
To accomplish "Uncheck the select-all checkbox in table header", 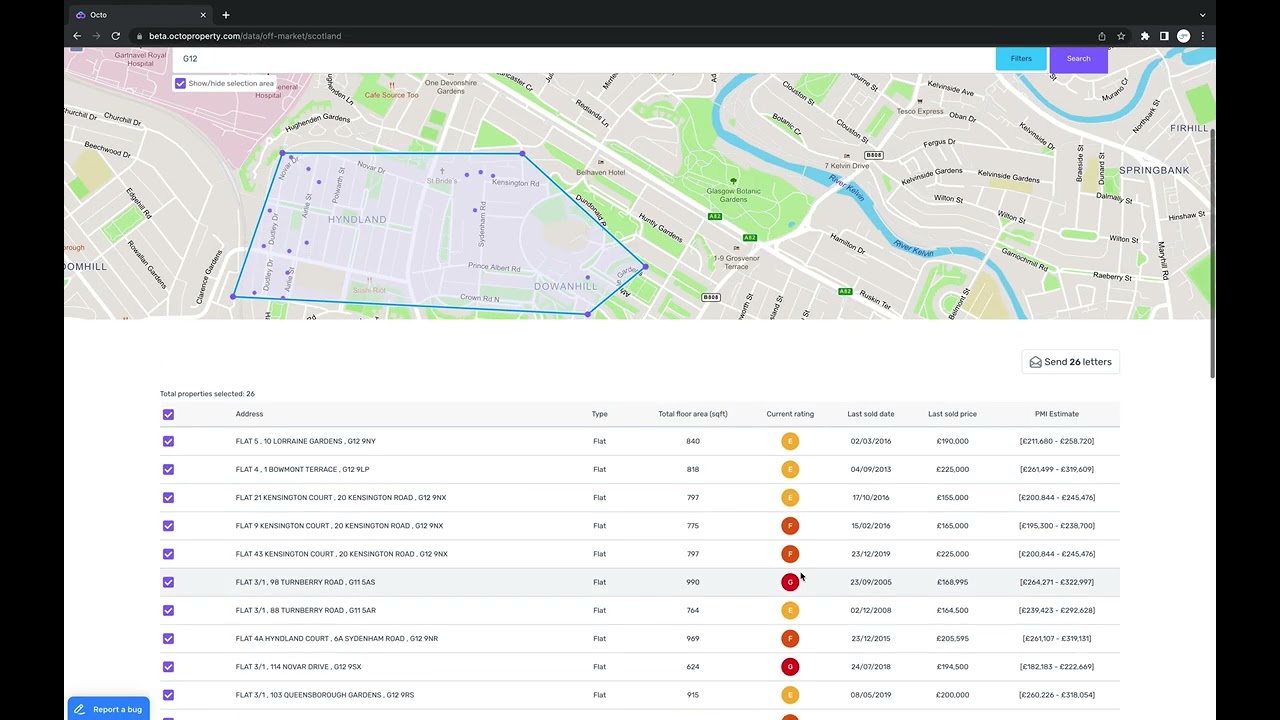I will pyautogui.click(x=168, y=414).
